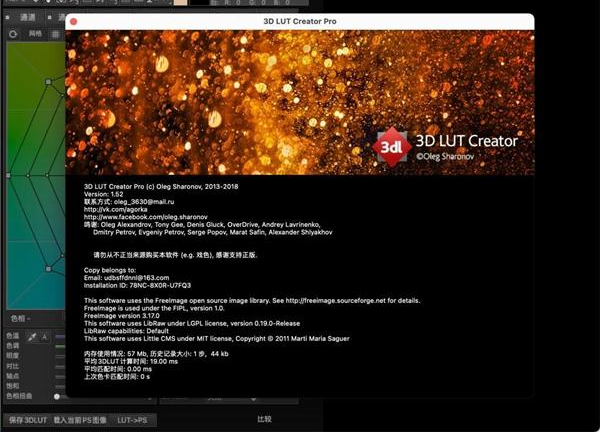Click the reset circular-arrow icon above the color grid
Screen dimensions: 600x432
click(x=13, y=34)
